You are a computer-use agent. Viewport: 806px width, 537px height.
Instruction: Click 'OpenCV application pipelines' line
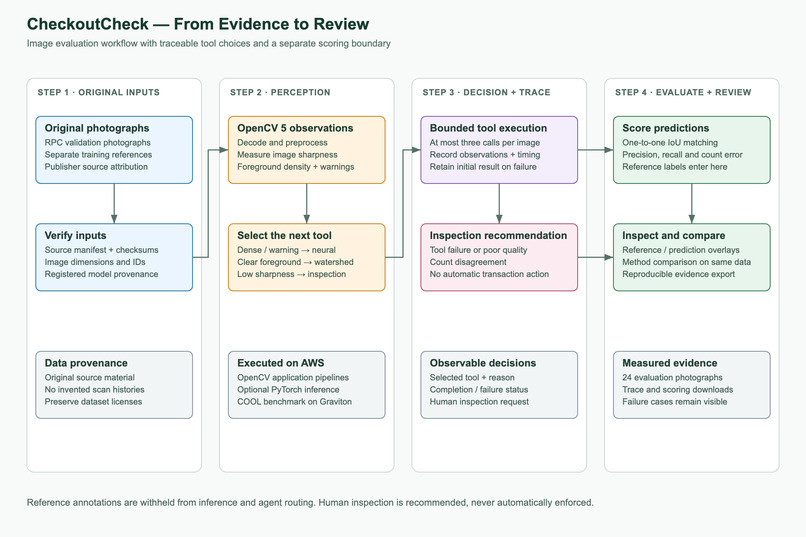click(293, 377)
